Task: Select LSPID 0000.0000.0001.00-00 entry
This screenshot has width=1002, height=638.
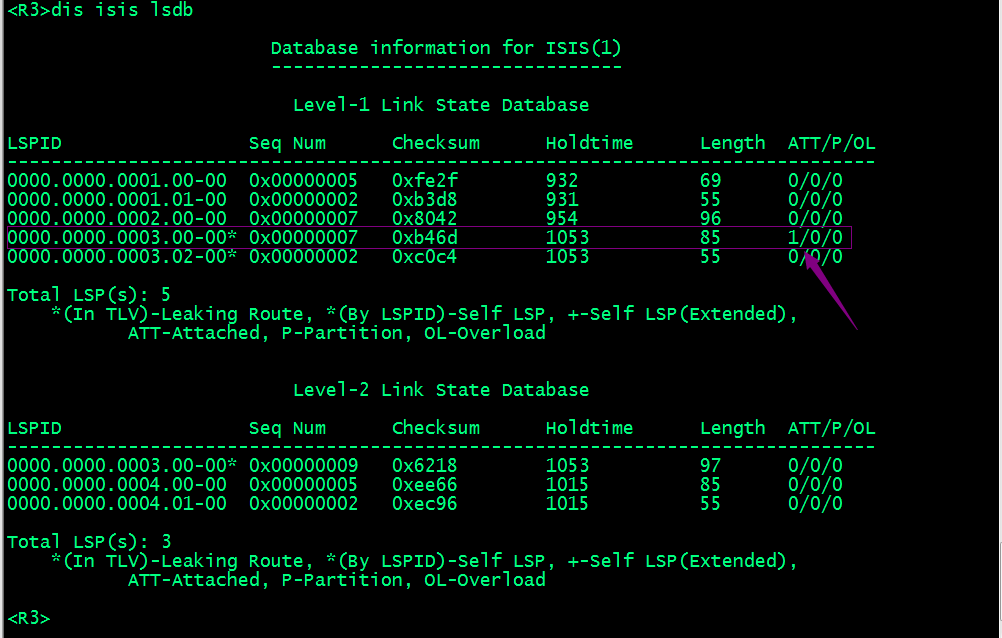Action: pos(117,181)
